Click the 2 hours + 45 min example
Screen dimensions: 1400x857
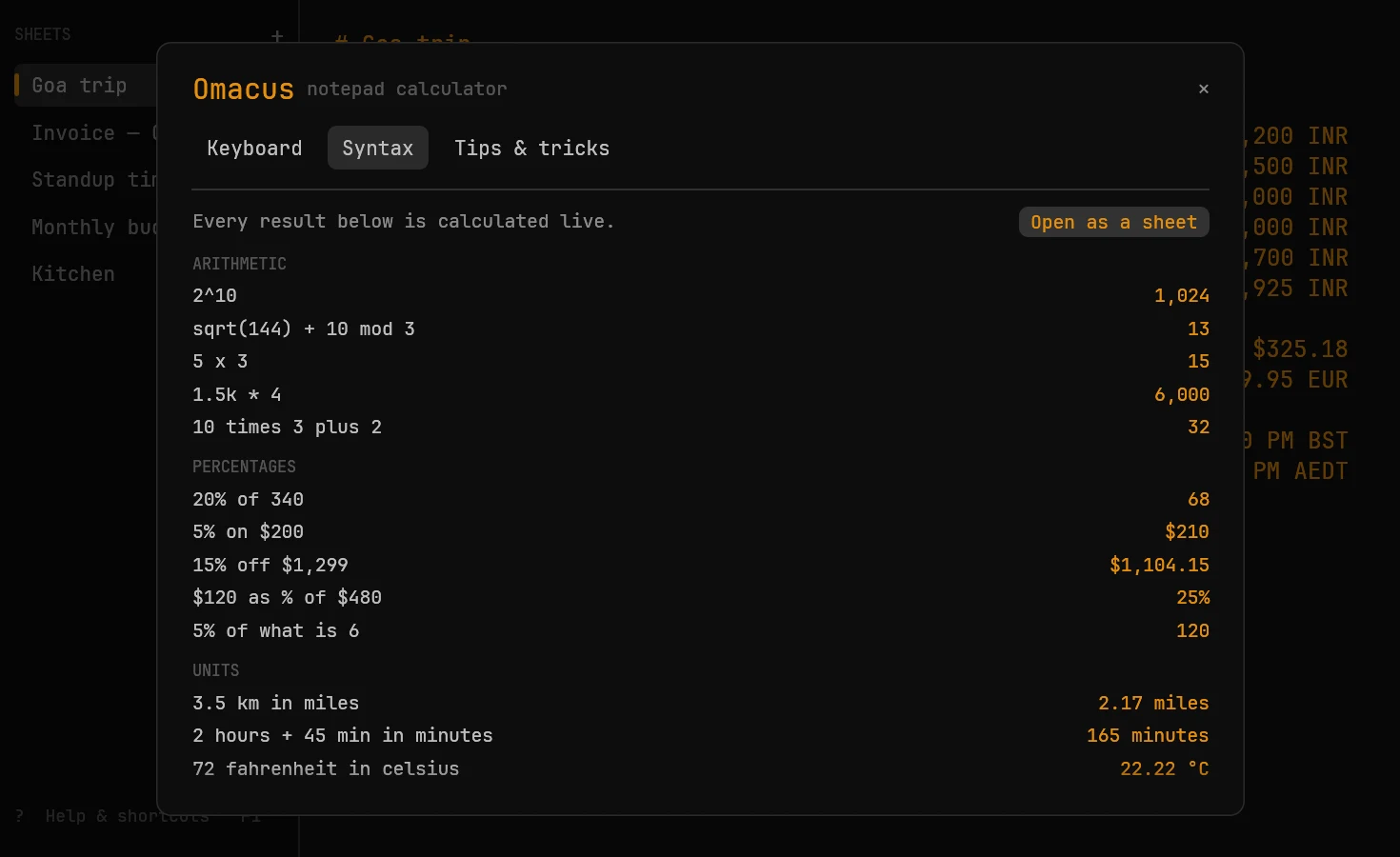(343, 735)
